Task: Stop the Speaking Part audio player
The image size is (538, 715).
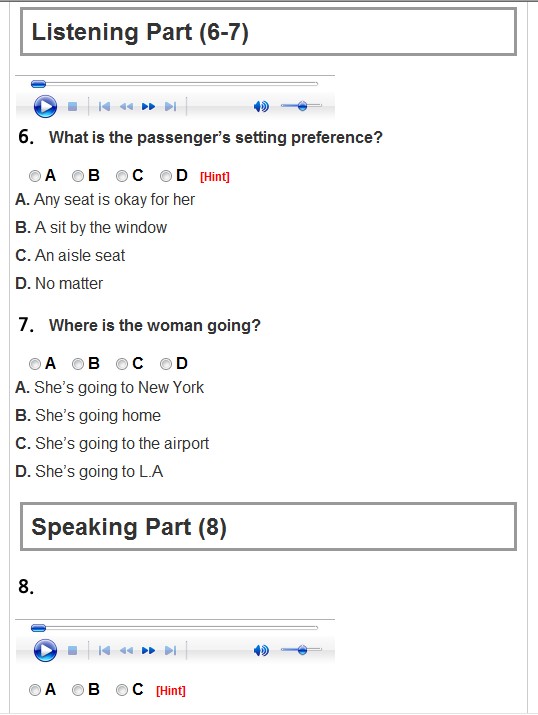Action: pos(72,650)
